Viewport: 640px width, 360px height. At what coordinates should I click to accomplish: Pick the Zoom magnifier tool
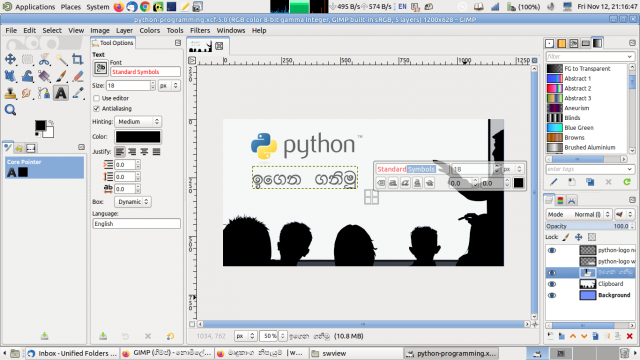tap(10, 110)
